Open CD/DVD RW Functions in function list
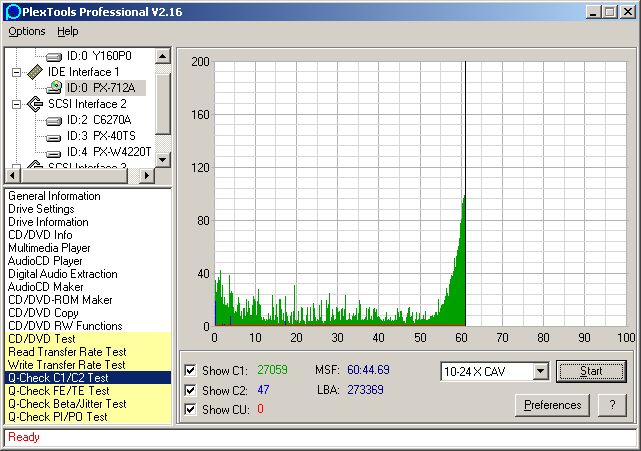 click(65, 326)
